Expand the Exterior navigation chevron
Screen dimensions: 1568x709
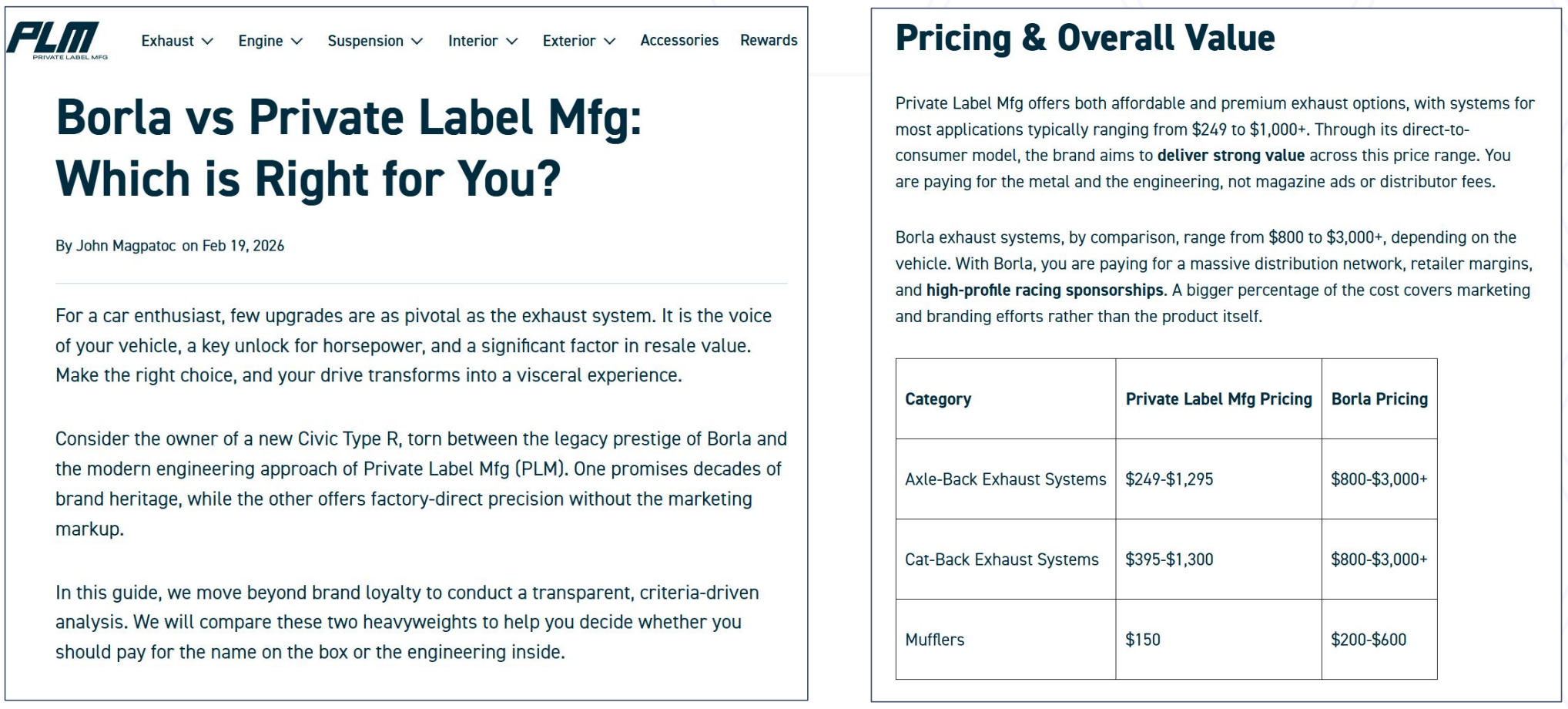point(610,42)
